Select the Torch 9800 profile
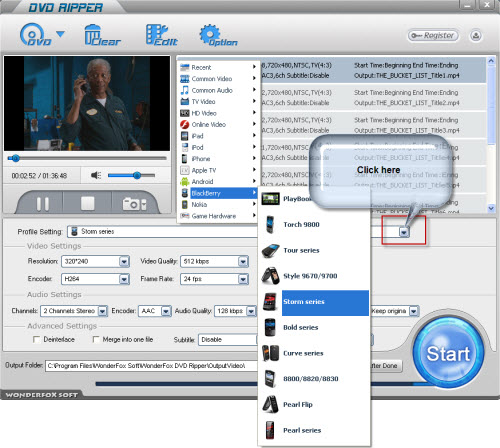The width and height of the screenshot is (500, 448). point(314,224)
